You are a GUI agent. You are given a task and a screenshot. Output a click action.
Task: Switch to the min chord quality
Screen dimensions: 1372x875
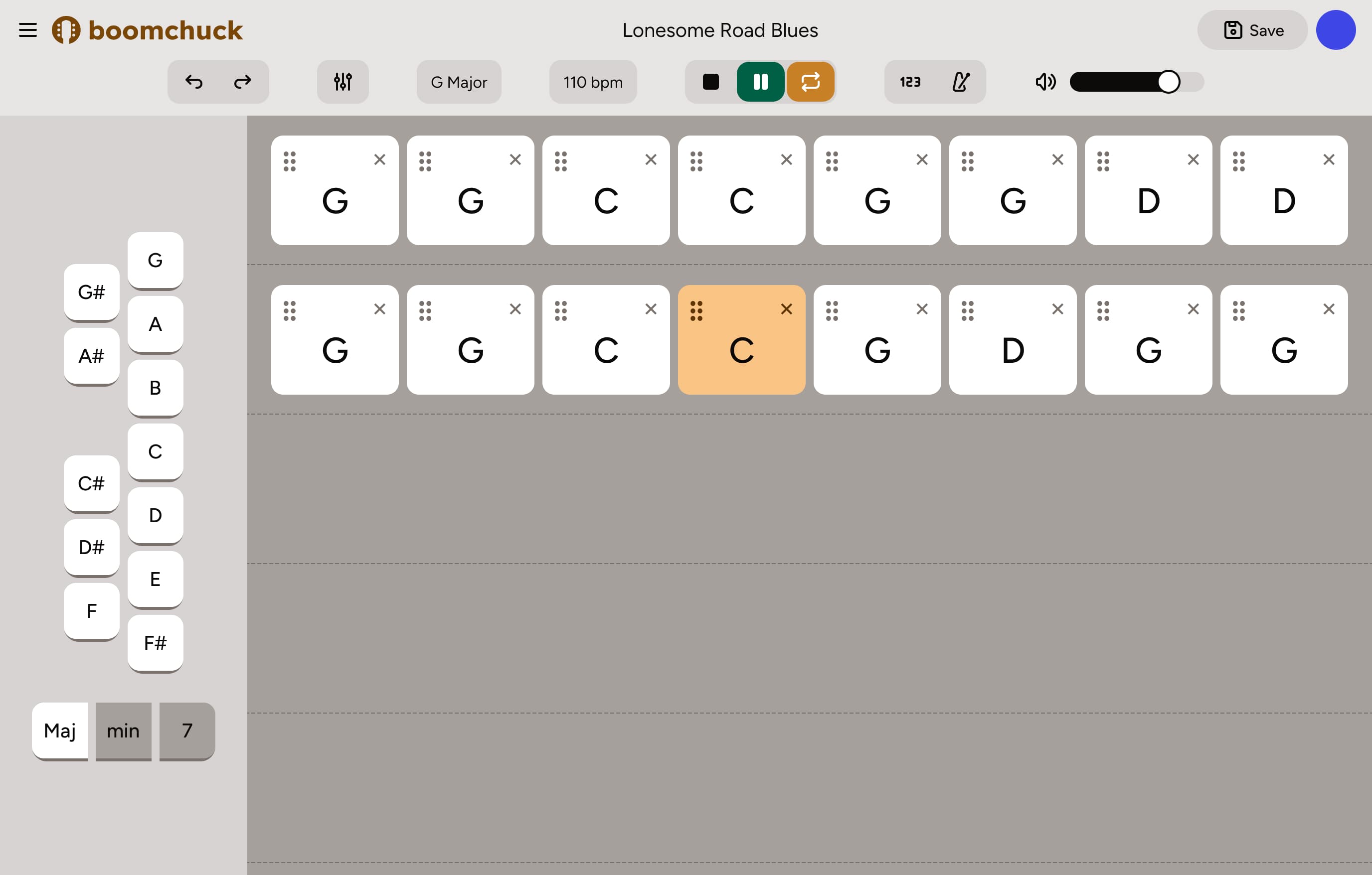123,731
